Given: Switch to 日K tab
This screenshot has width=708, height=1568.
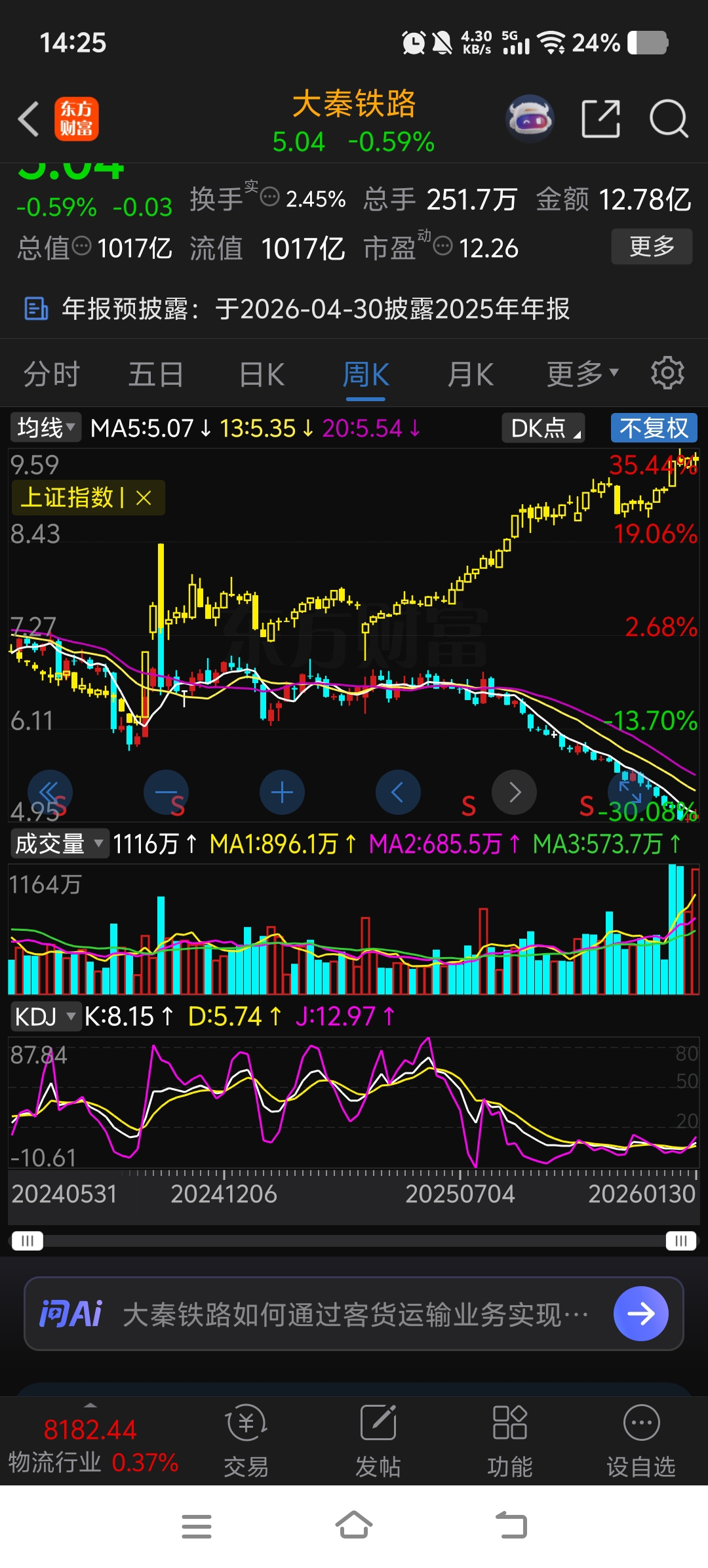Looking at the screenshot, I should click(x=262, y=374).
